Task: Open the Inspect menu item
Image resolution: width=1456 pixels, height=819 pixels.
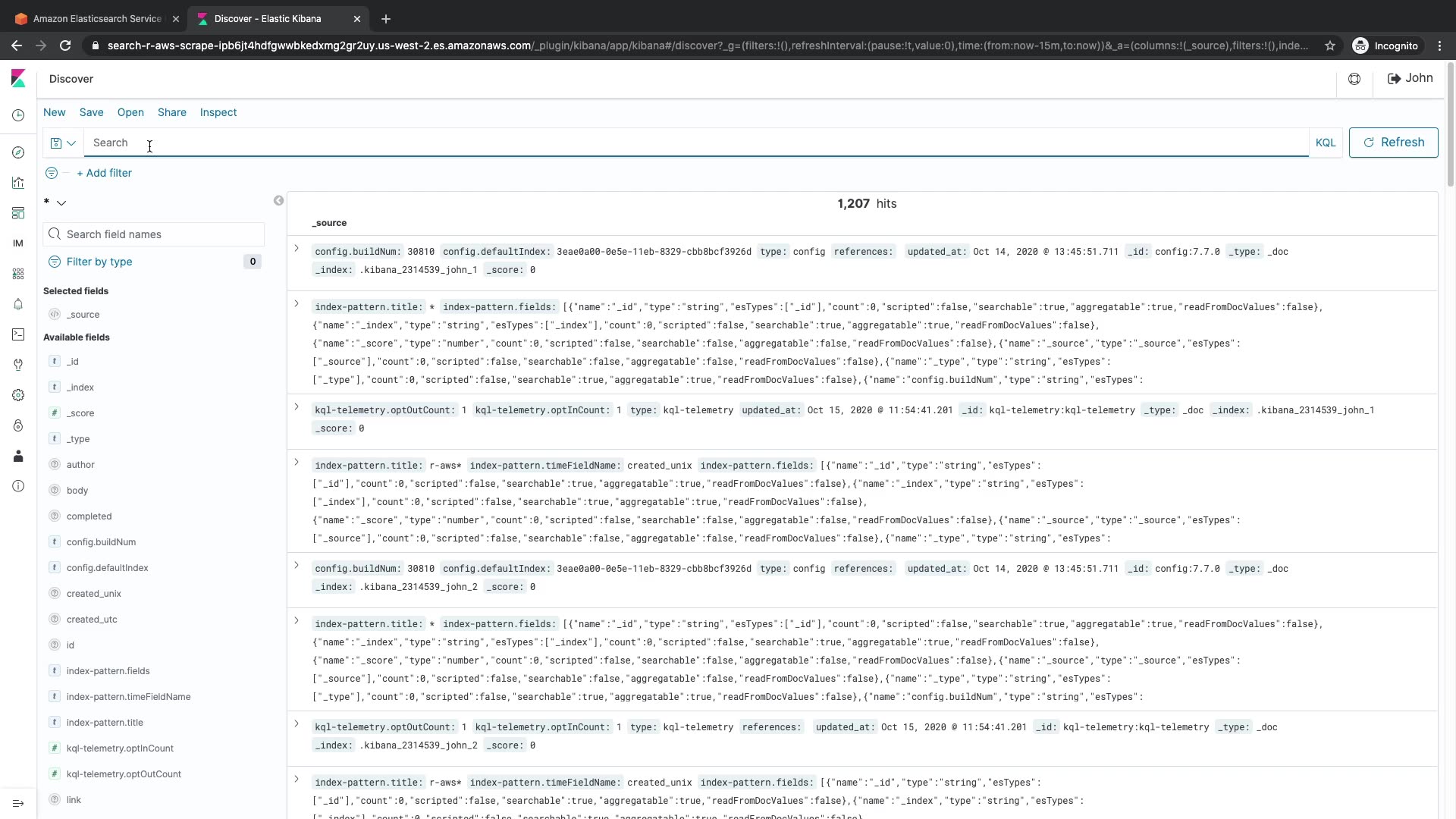Action: (218, 112)
